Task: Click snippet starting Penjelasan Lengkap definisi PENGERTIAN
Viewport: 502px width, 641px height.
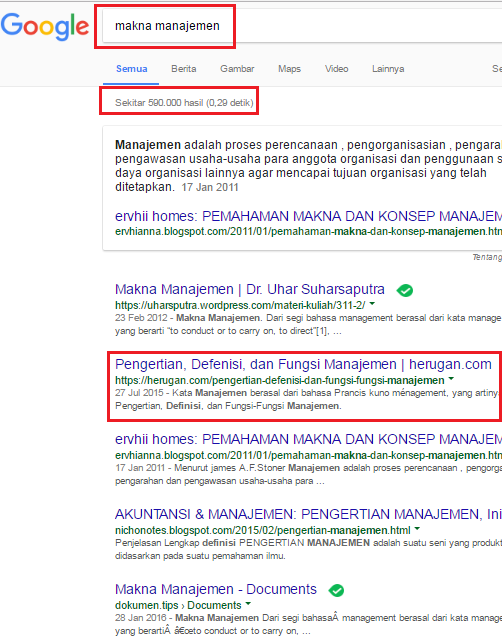Action: tap(308, 549)
